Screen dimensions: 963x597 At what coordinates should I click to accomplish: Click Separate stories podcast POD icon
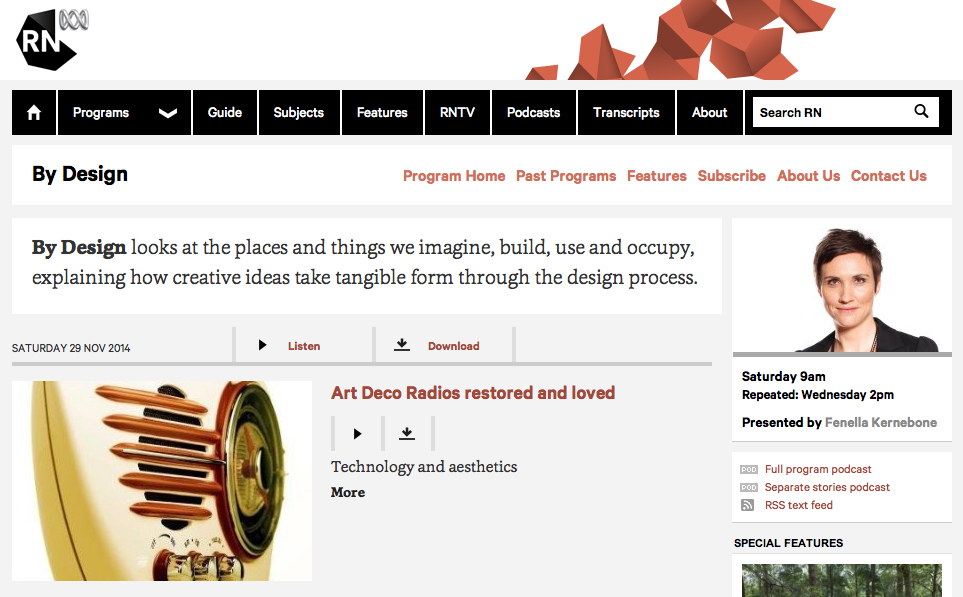(748, 488)
